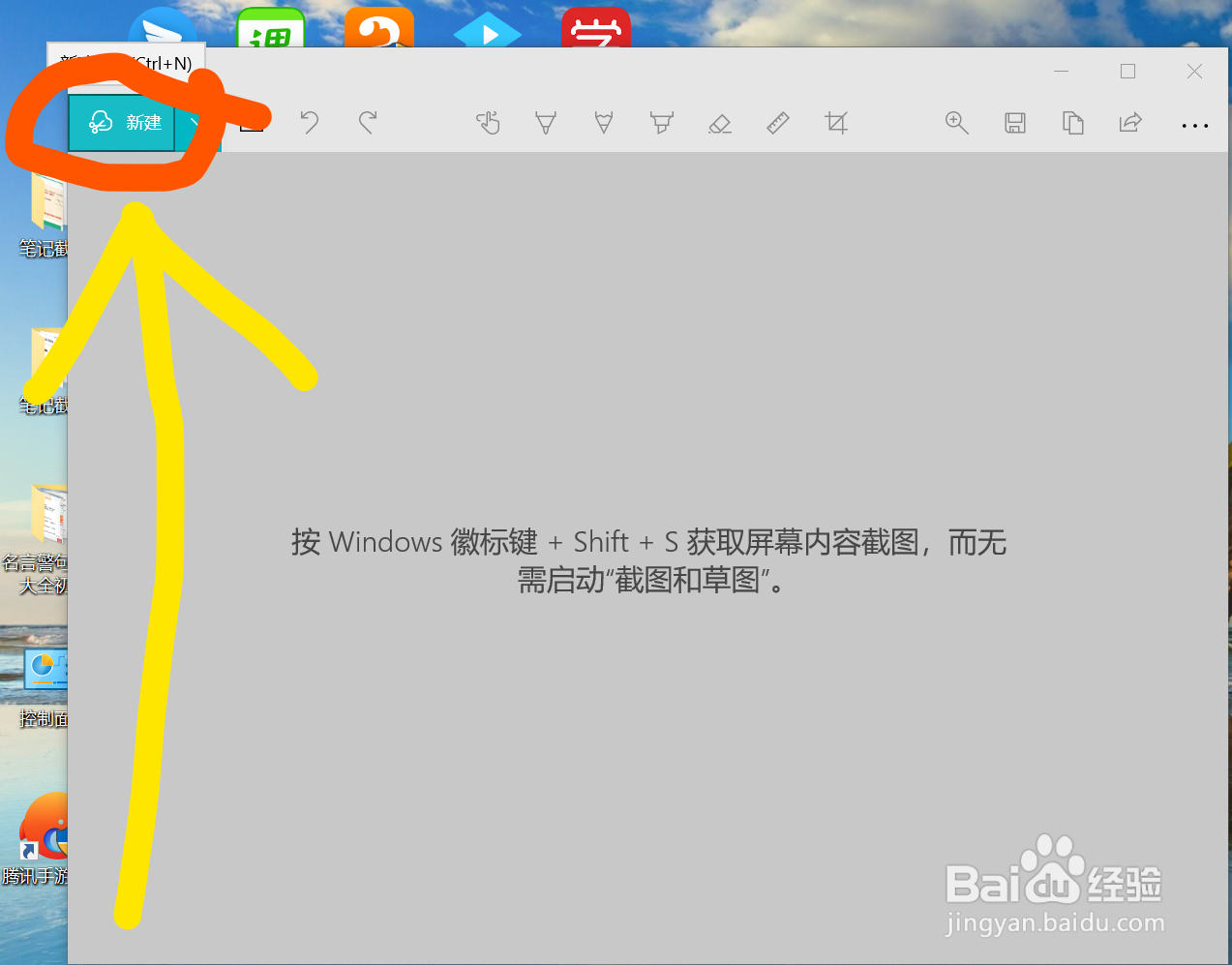Redo the last edit

(x=368, y=123)
